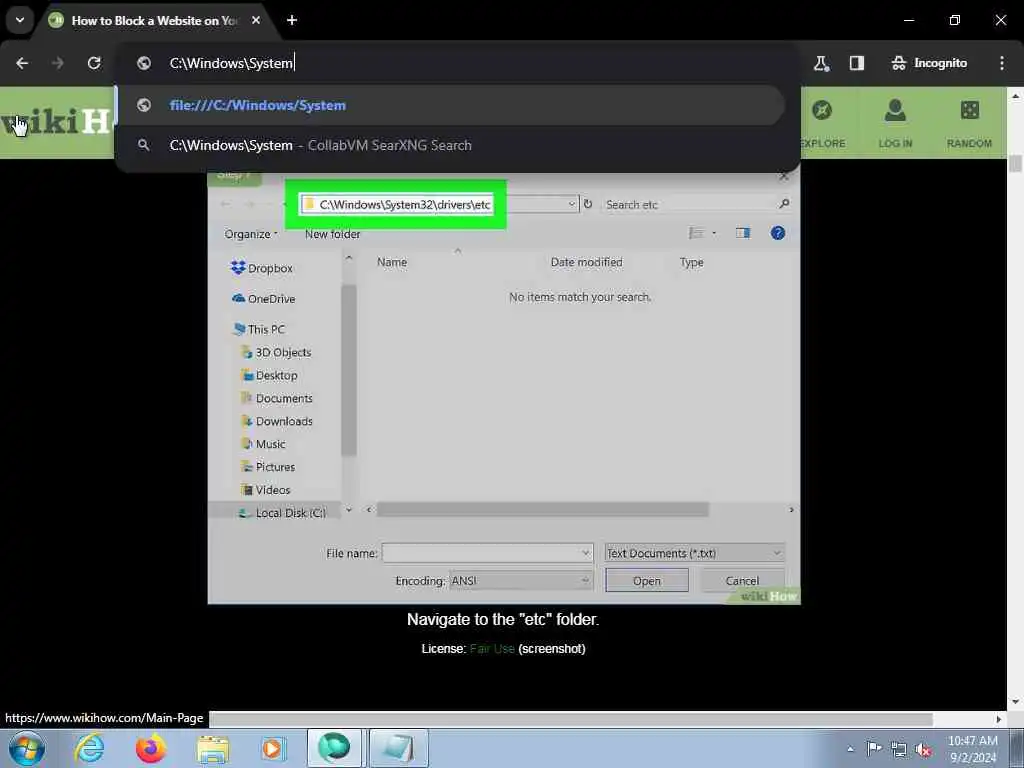Viewport: 1024px width, 768px height.
Task: Launch Internet Explorer from the taskbar
Action: click(89, 748)
